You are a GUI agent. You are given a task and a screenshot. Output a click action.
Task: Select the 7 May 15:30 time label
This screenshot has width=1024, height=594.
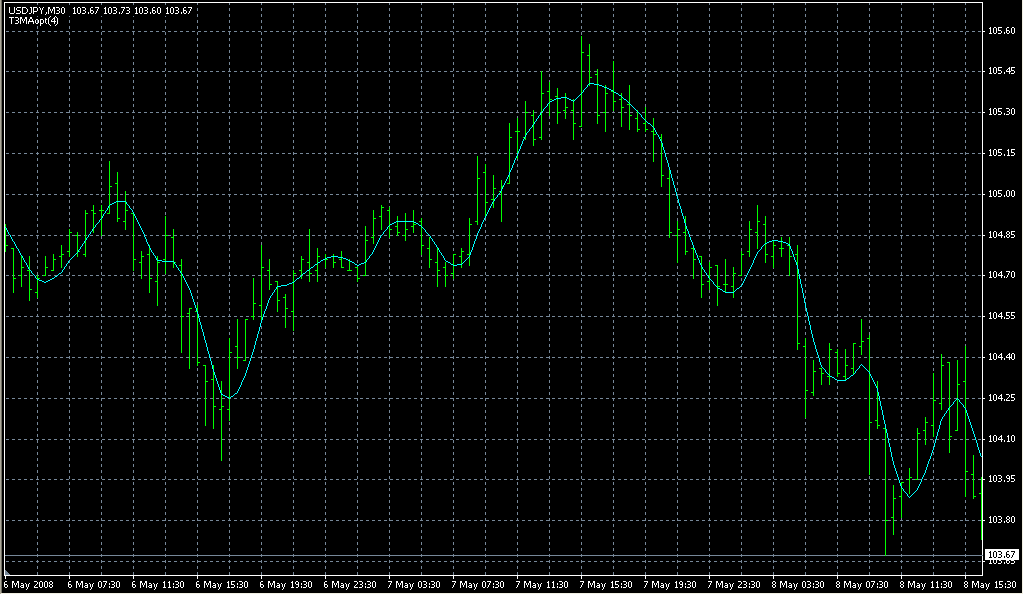[x=609, y=584]
